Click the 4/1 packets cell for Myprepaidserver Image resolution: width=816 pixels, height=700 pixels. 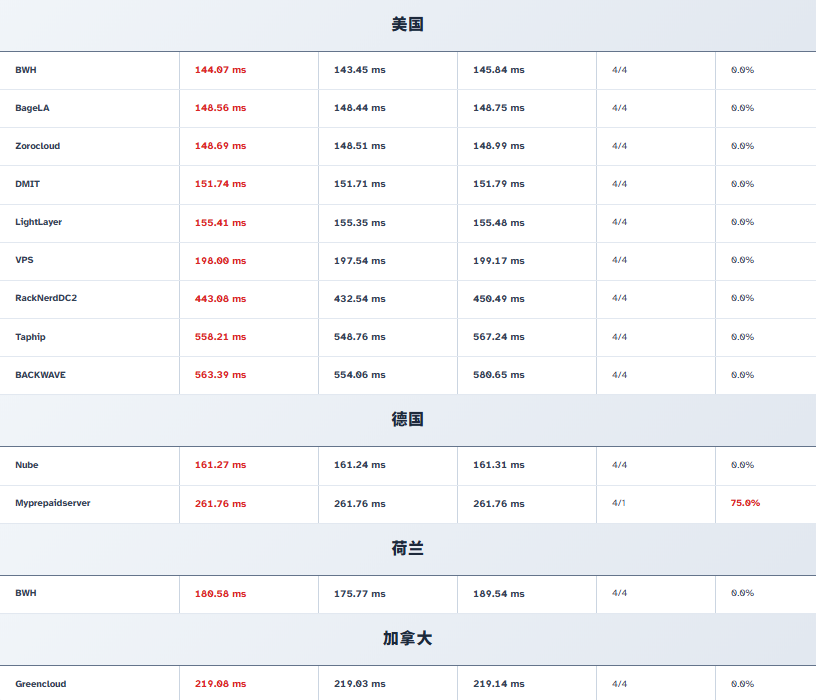[x=619, y=503]
